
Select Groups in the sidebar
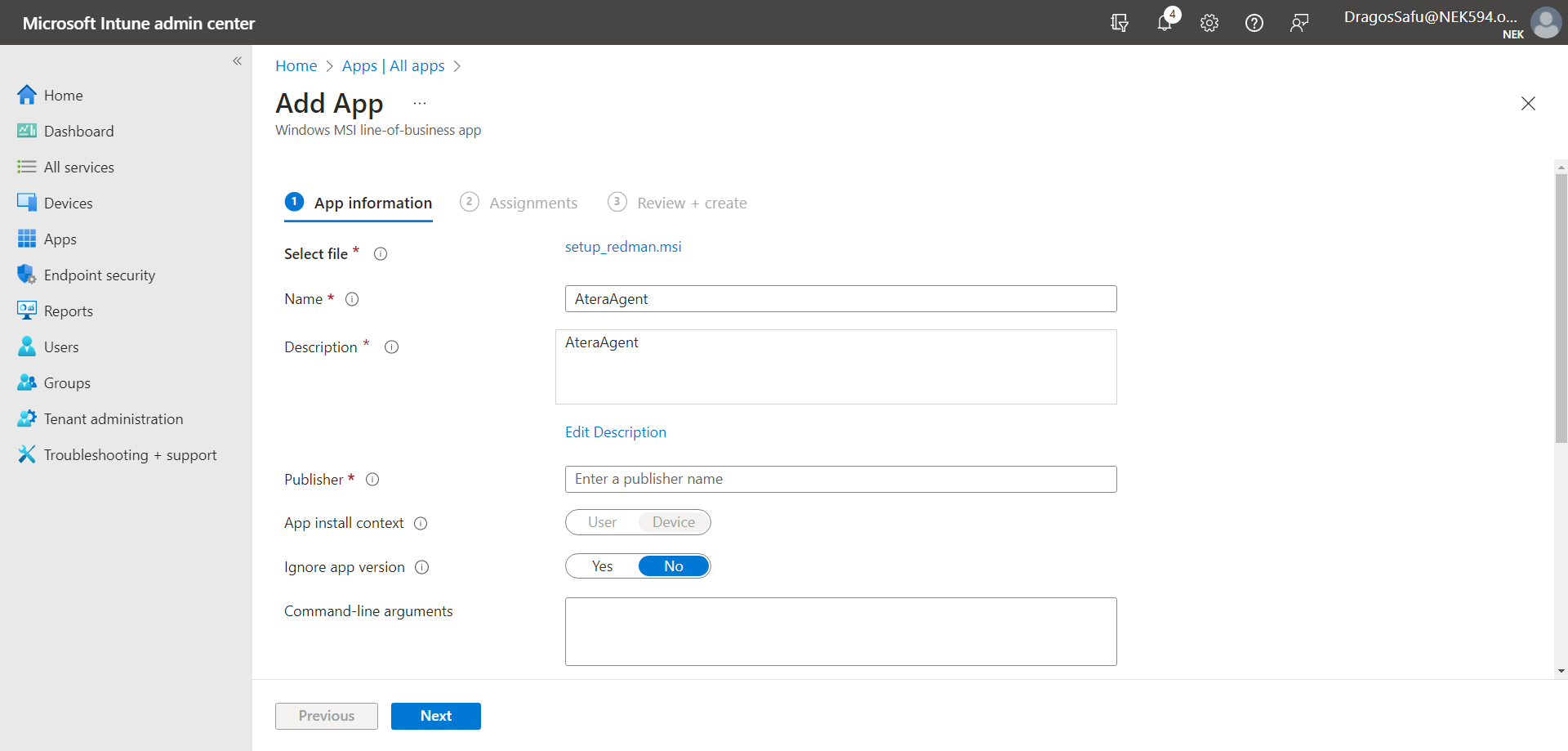68,382
